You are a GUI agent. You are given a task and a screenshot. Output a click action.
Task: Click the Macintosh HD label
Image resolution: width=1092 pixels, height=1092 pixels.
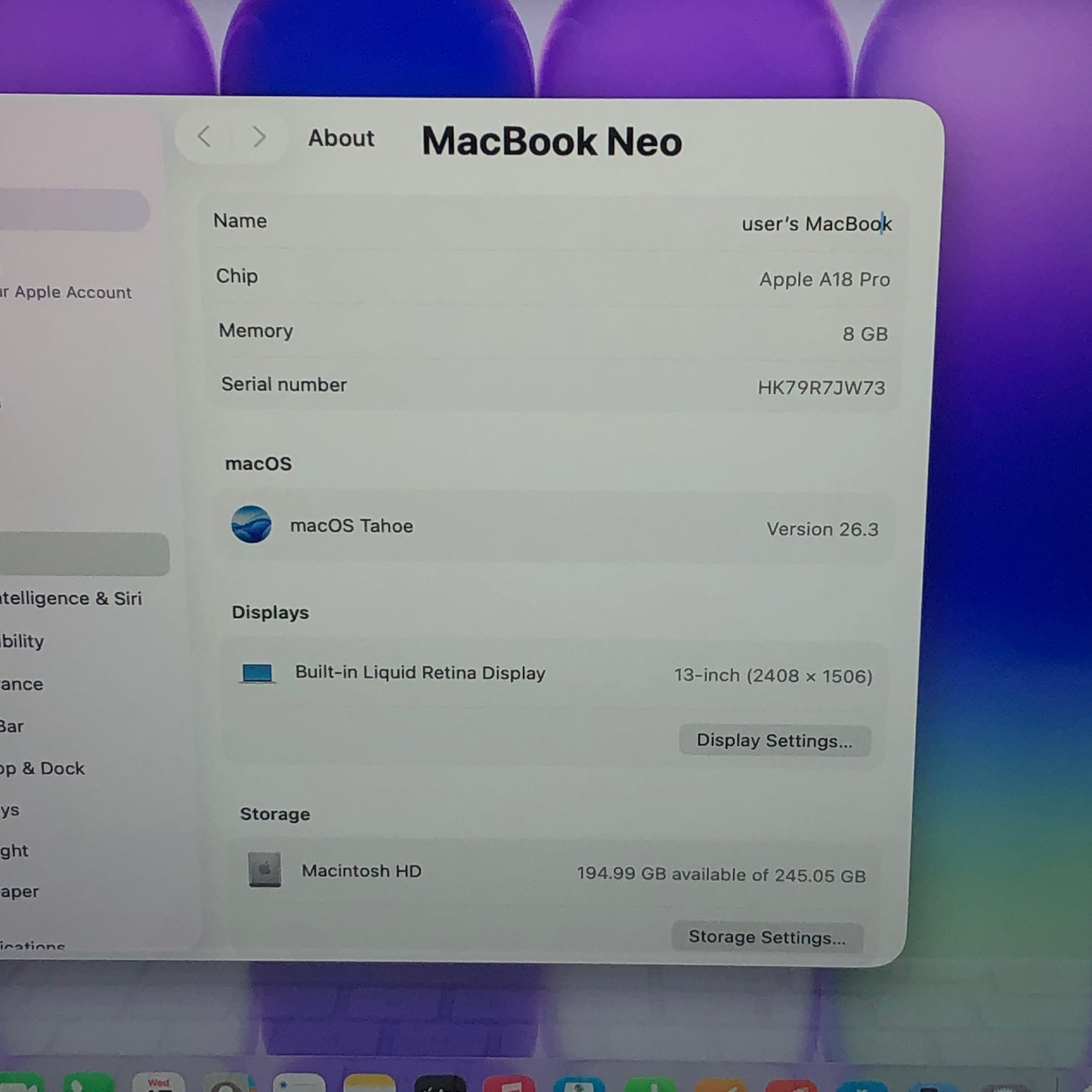(361, 871)
